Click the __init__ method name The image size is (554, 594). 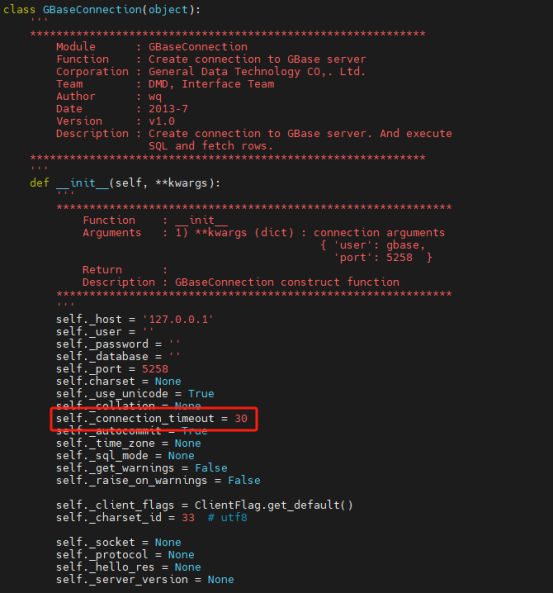(x=83, y=183)
